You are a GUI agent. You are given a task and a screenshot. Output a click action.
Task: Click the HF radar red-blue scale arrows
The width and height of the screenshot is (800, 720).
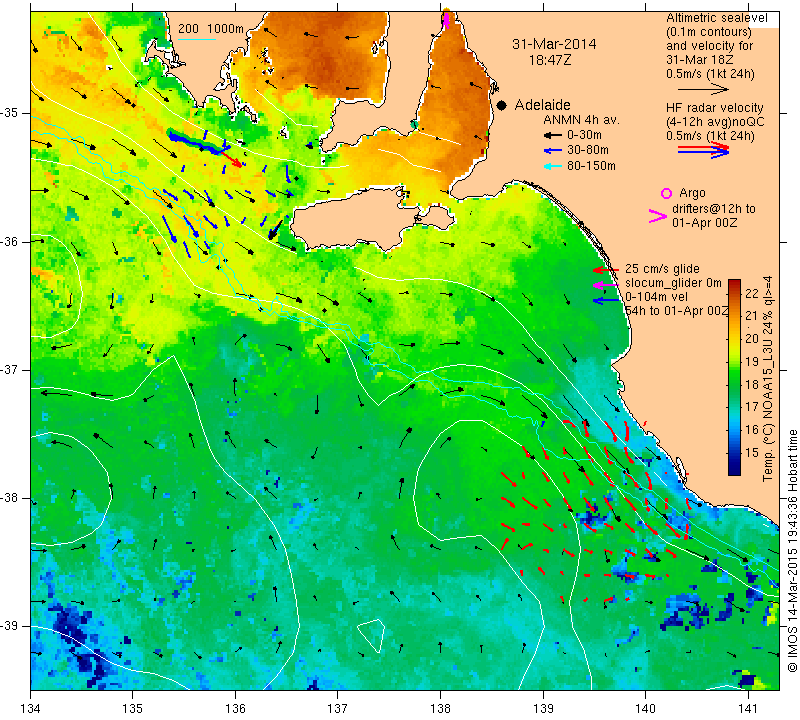704,150
